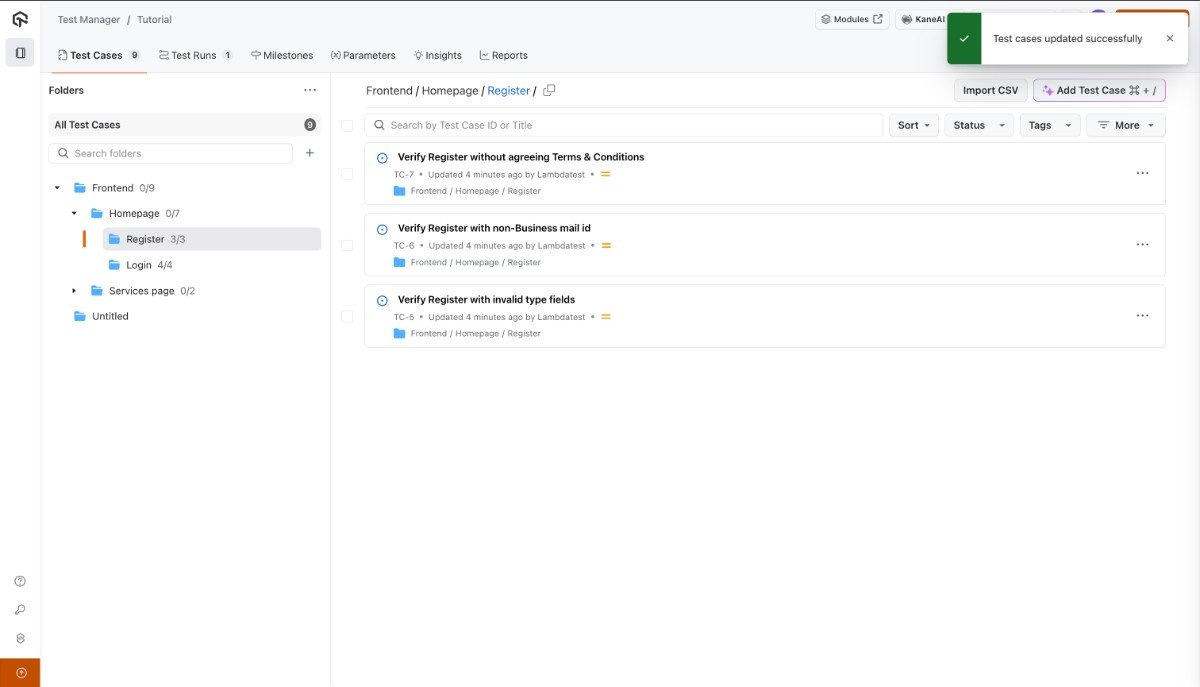
Task: Collapse the Homepage folder tree arrow
Action: tap(74, 213)
